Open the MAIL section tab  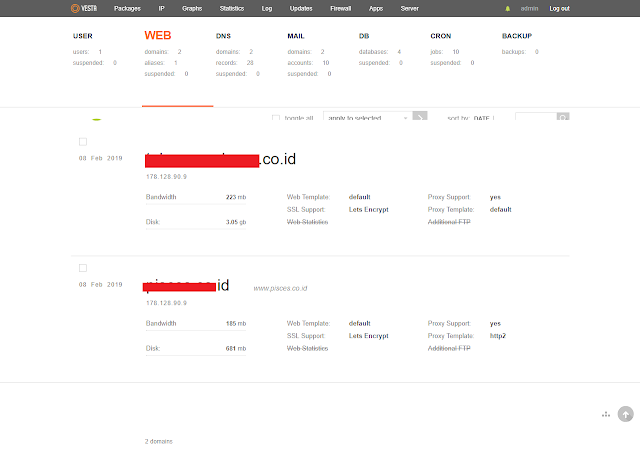click(298, 36)
